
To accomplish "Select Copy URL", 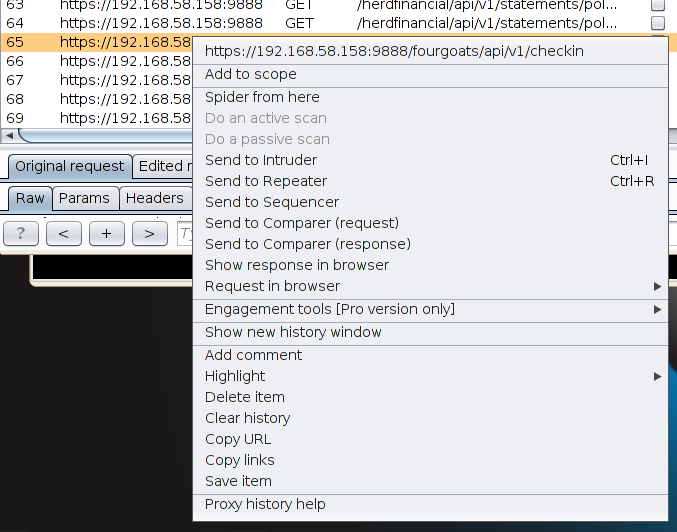I will click(x=430, y=439).
